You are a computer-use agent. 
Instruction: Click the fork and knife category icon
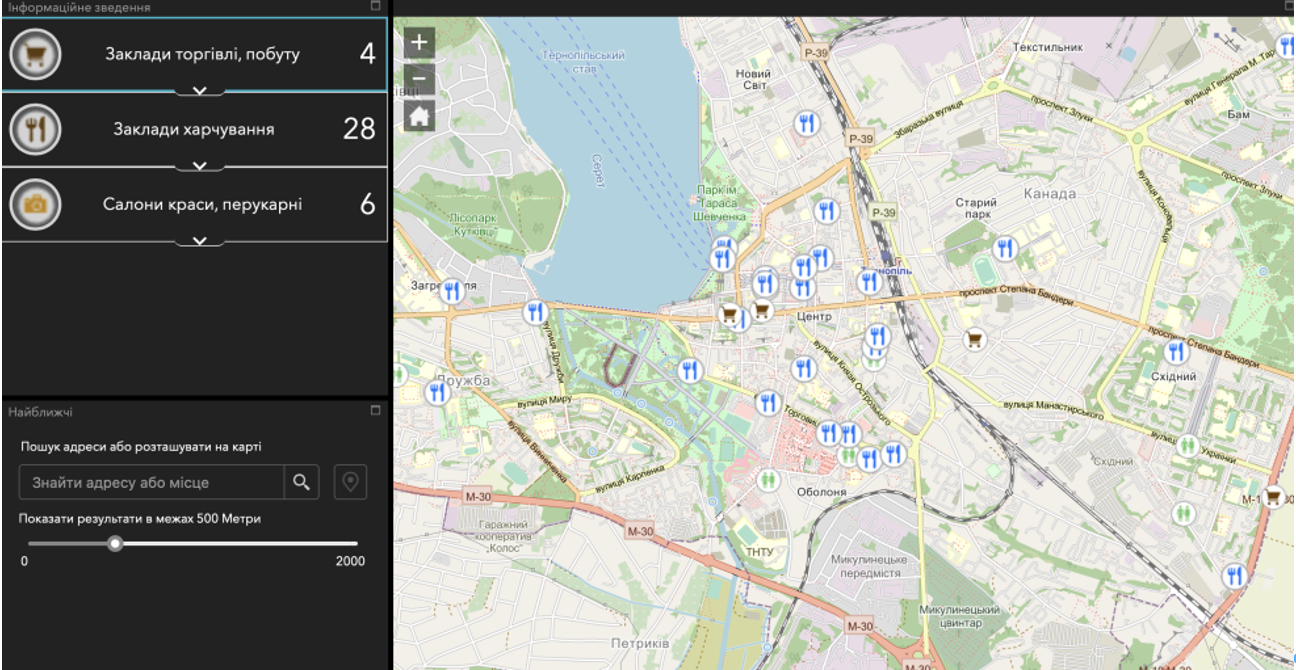36,129
